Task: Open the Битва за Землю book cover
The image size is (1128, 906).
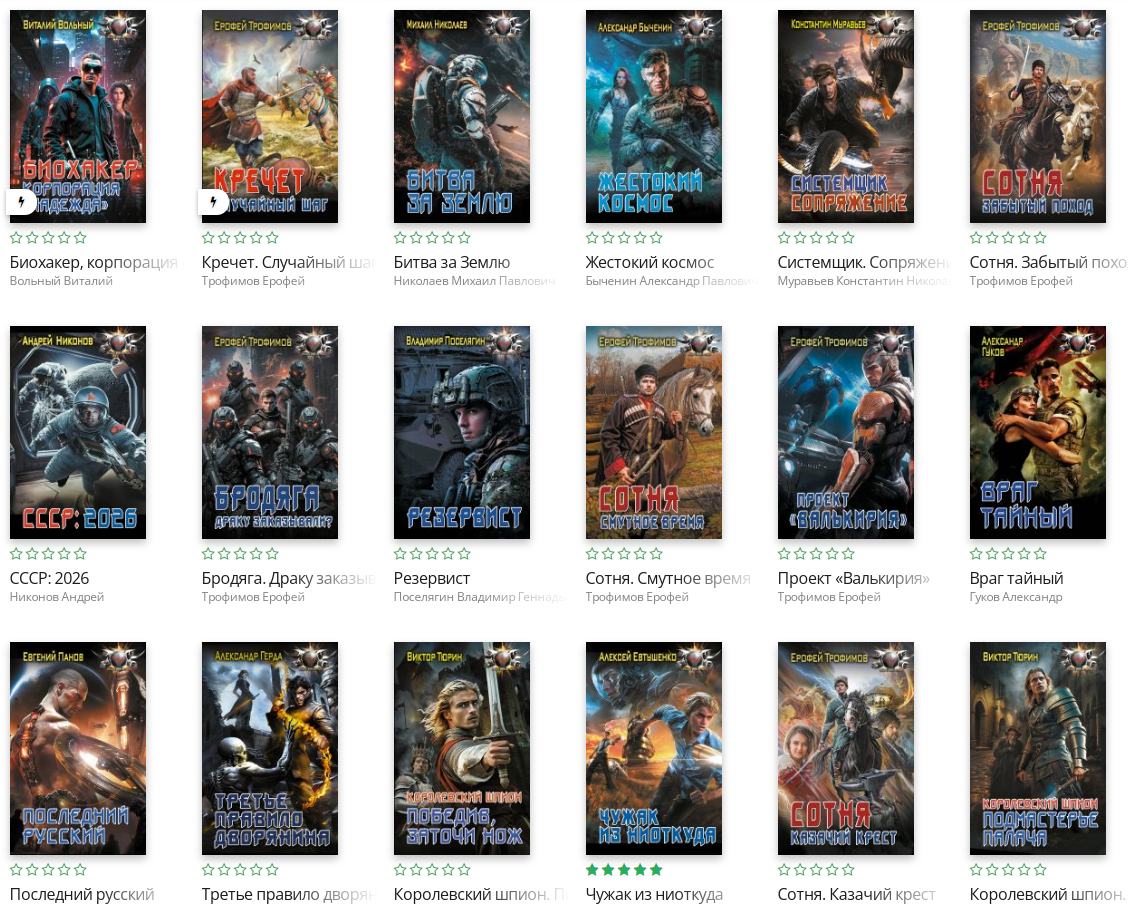Action: [461, 116]
